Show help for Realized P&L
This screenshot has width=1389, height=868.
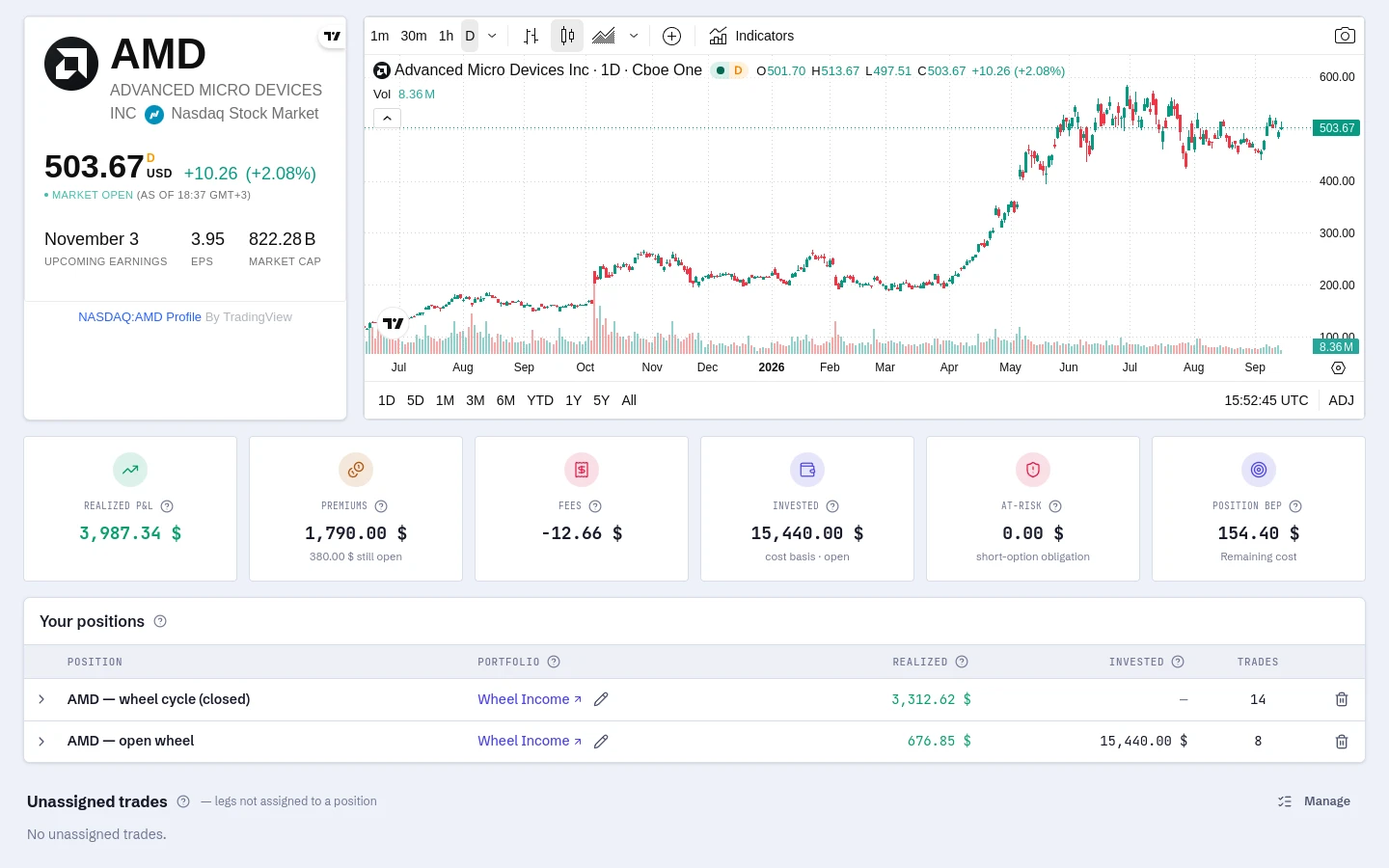click(x=167, y=506)
